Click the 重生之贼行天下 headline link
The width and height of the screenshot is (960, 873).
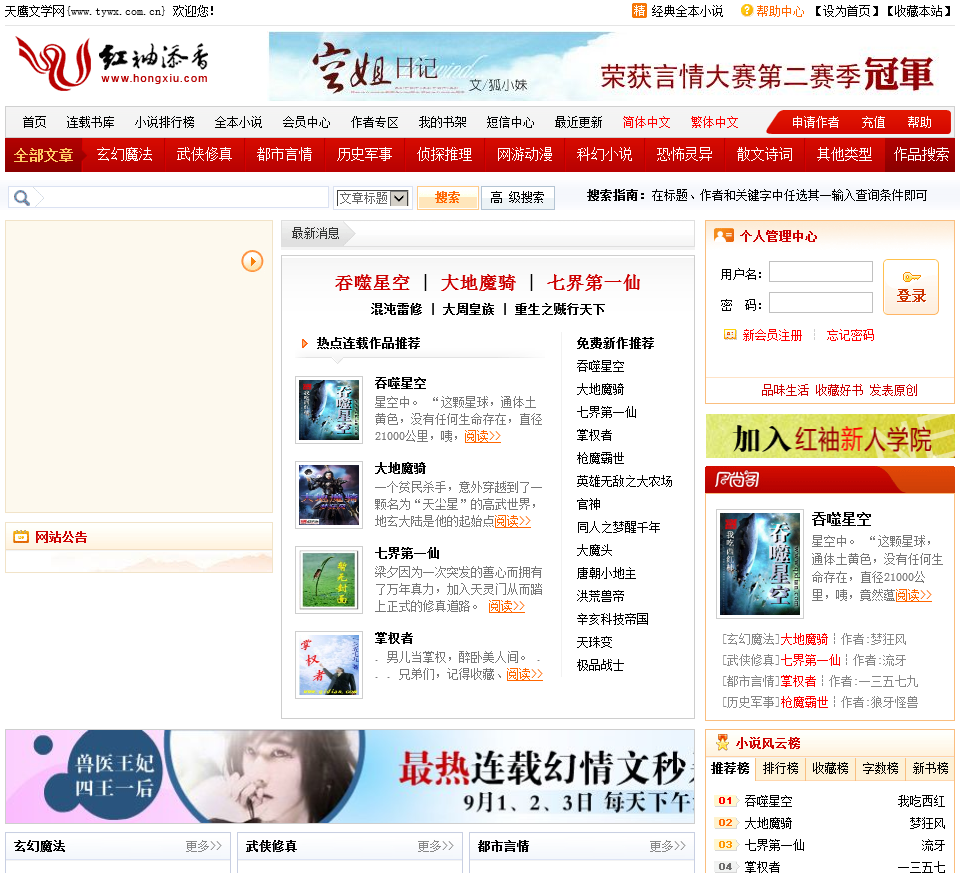coord(559,309)
